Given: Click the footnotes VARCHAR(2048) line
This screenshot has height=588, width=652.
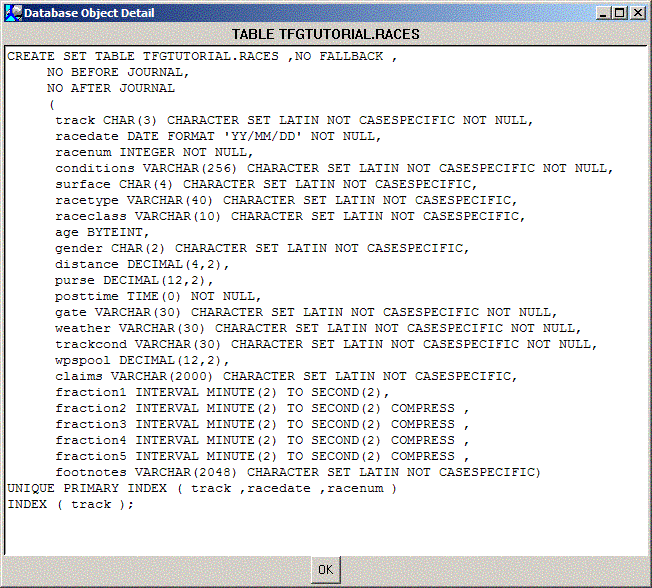Looking at the screenshot, I should 298,472.
